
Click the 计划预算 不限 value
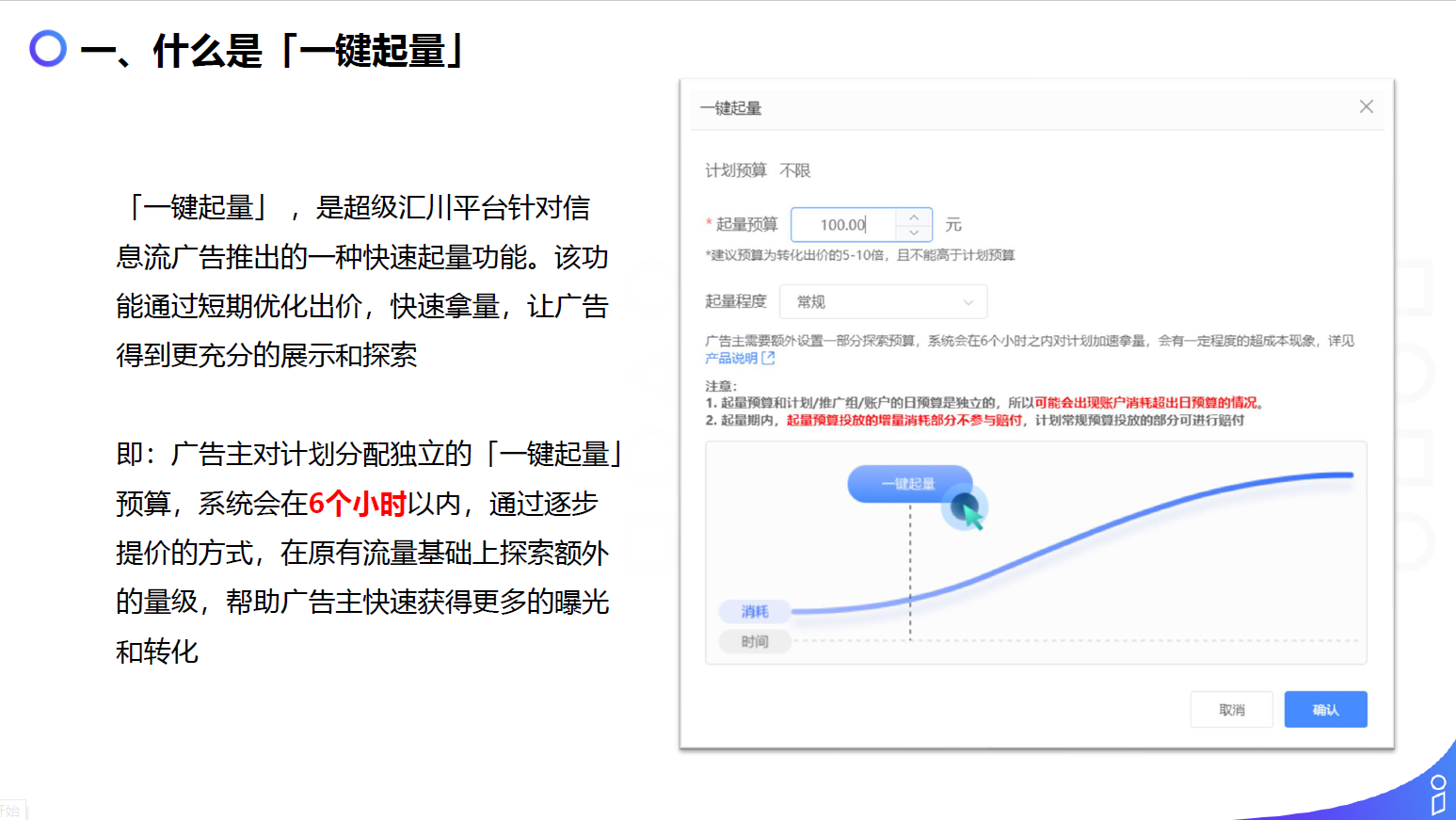click(x=794, y=170)
